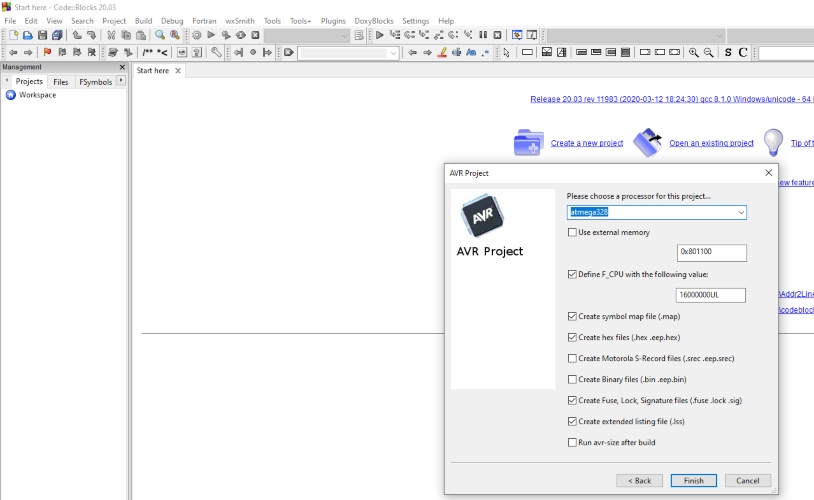Click the Redo toolbar icon
Viewport: 814px width, 500px height.
[x=91, y=35]
